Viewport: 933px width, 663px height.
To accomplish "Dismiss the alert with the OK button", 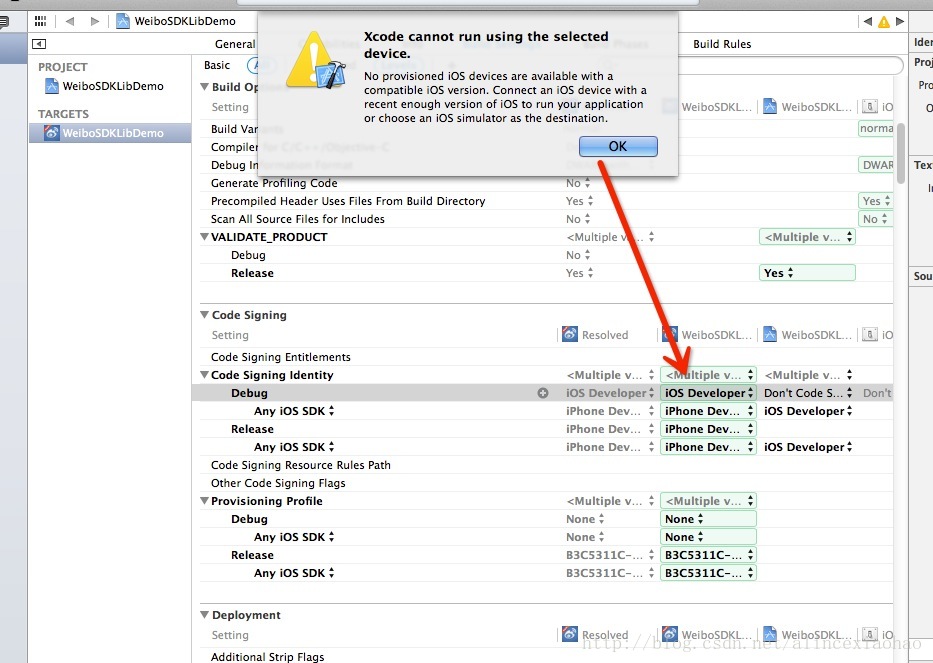I will tap(618, 146).
